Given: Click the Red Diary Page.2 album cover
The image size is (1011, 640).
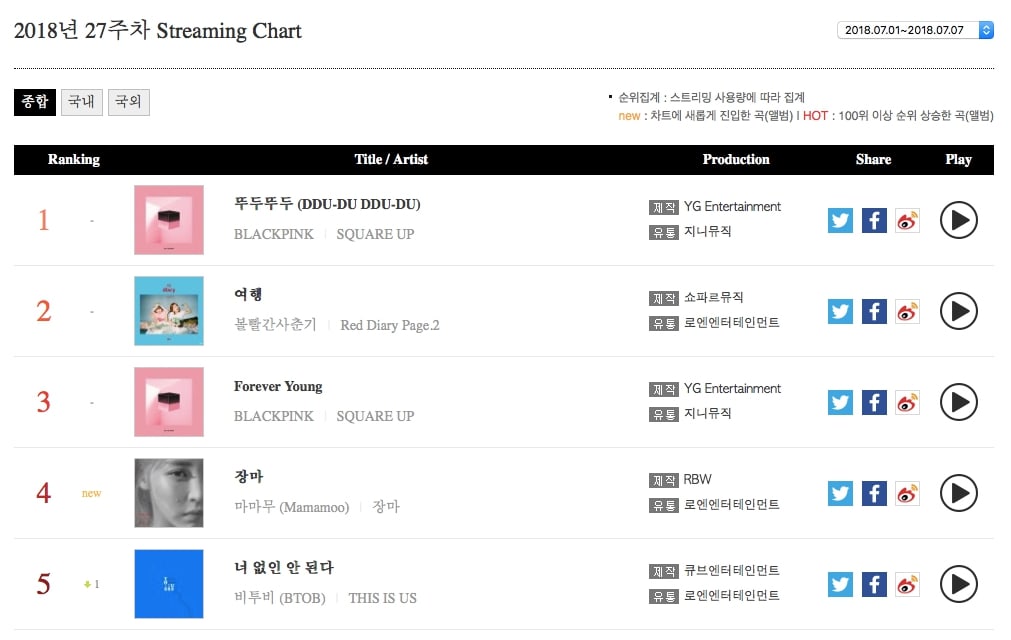Looking at the screenshot, I should click(169, 311).
